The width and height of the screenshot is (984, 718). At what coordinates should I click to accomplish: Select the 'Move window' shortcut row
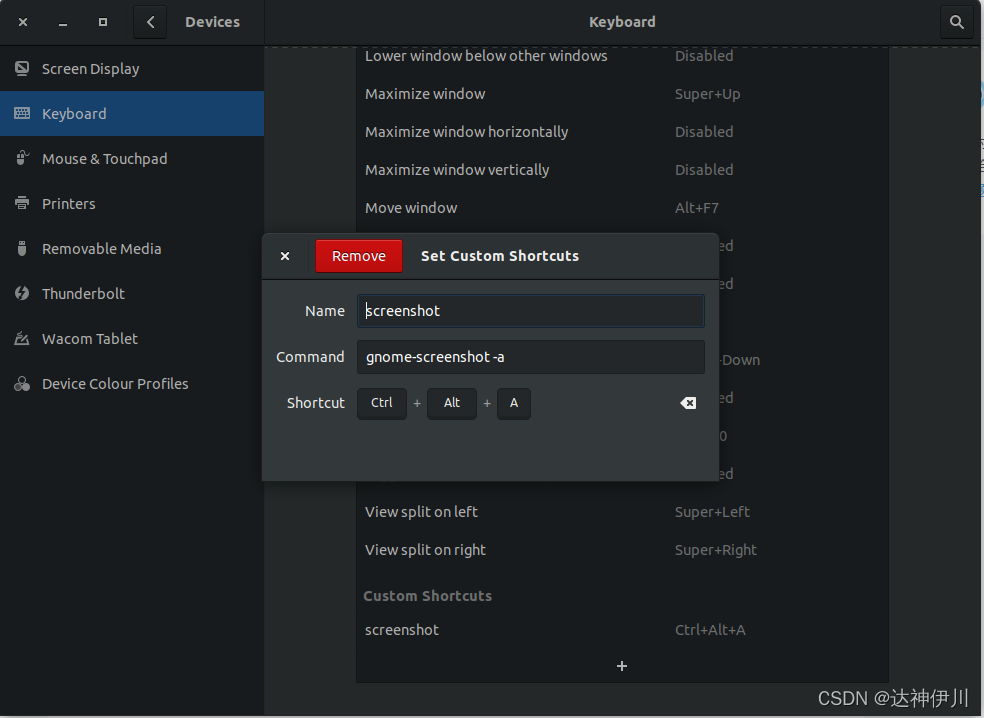click(622, 208)
